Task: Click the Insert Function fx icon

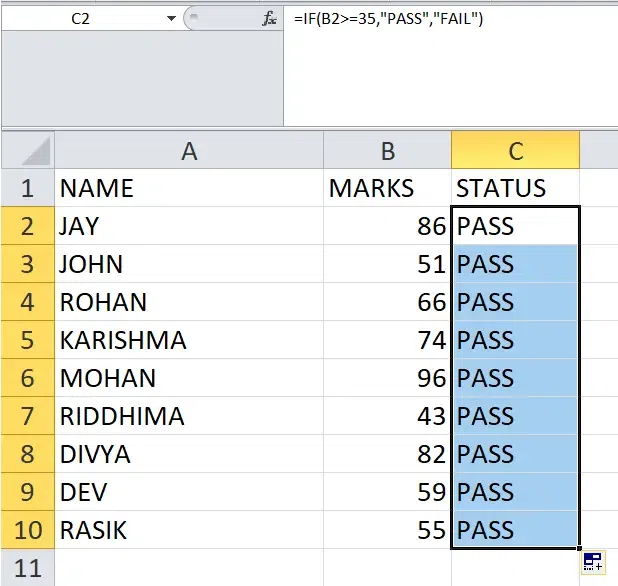Action: [270, 19]
